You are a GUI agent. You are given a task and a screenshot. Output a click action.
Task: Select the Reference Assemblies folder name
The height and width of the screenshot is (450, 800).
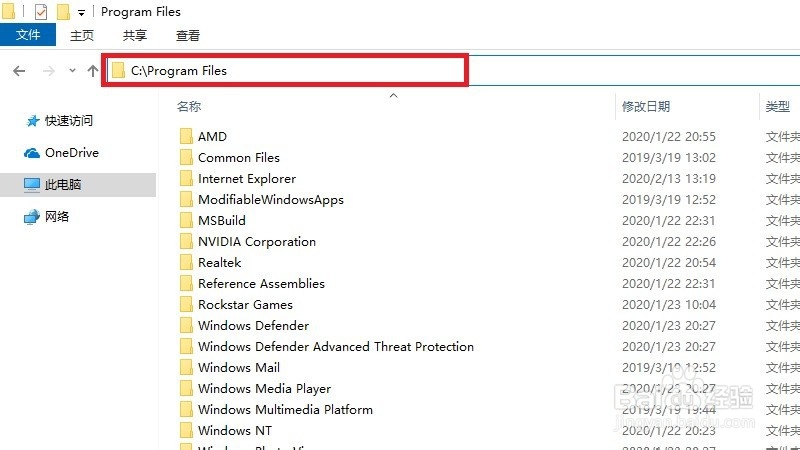(x=261, y=284)
